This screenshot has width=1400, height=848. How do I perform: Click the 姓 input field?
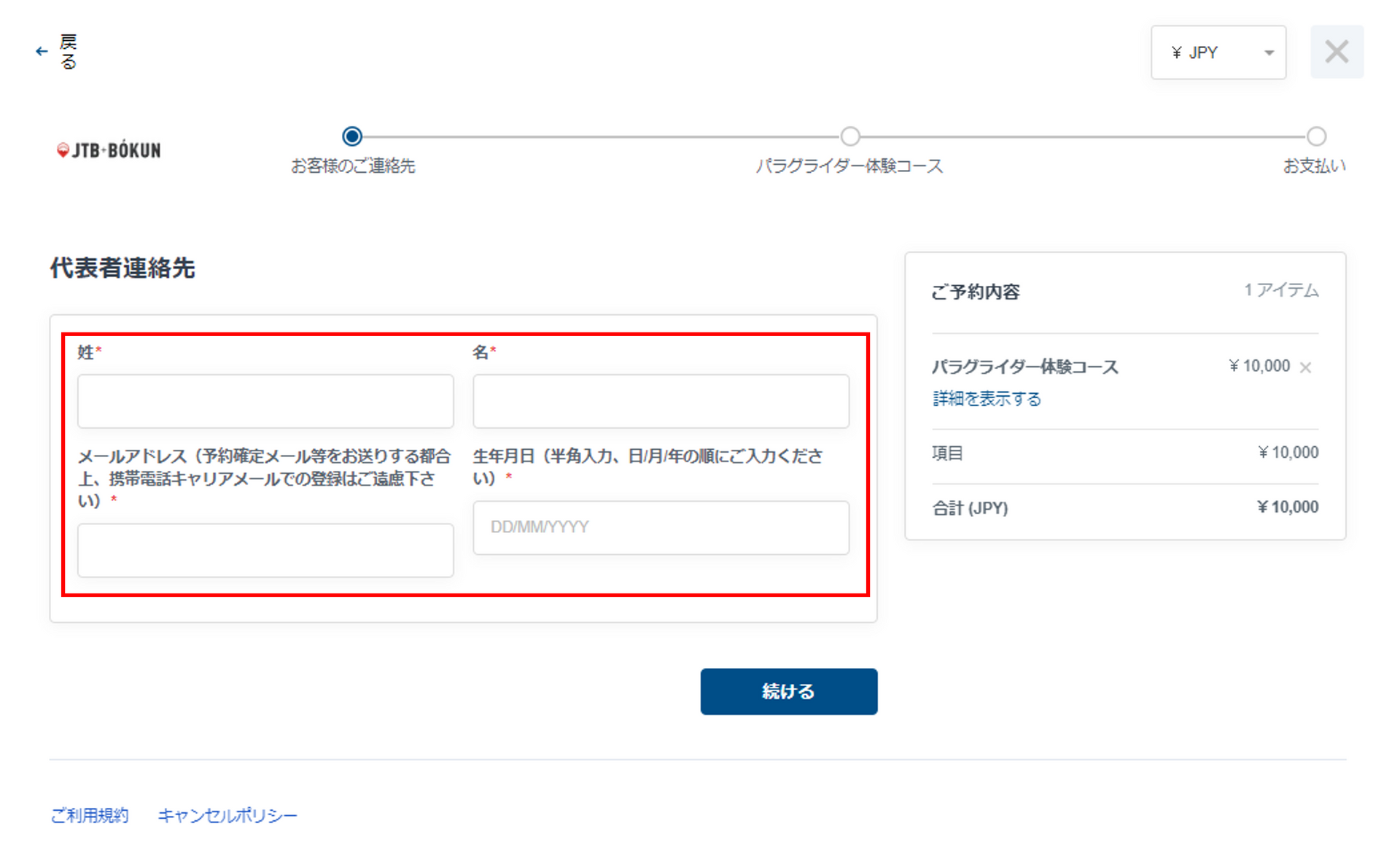[x=265, y=401]
